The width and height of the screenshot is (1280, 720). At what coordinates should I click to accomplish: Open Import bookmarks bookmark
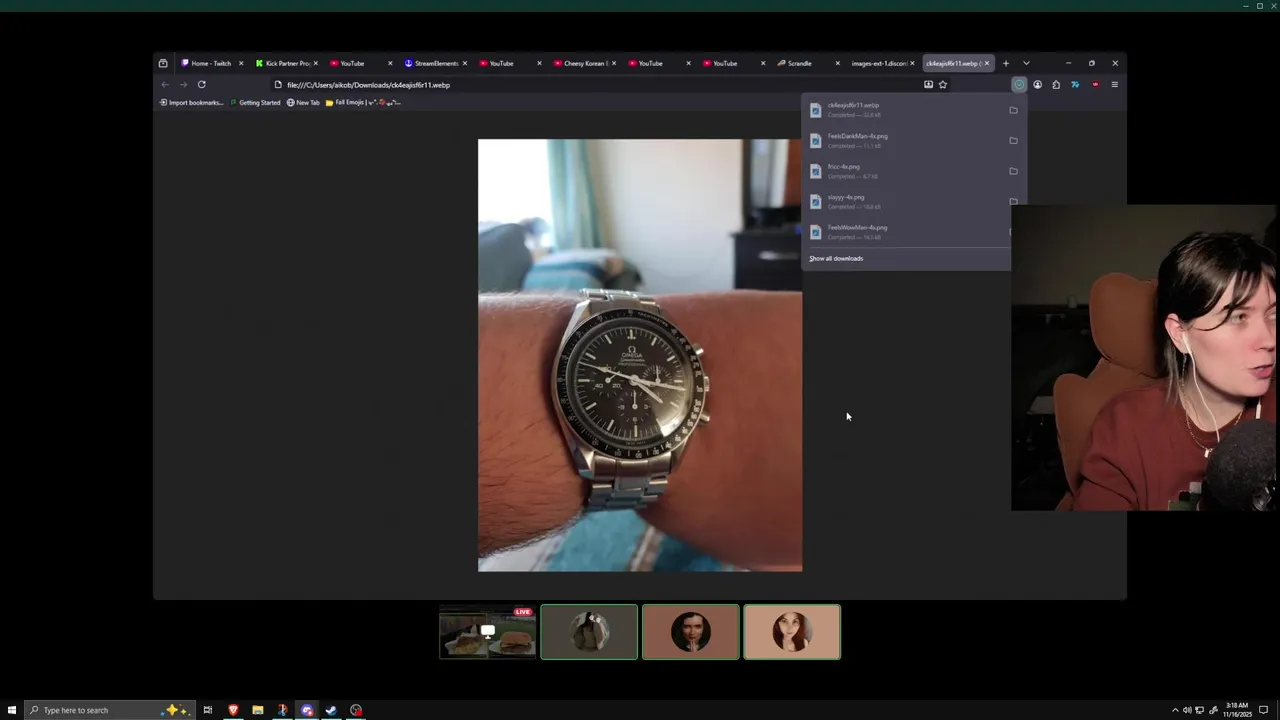click(191, 102)
